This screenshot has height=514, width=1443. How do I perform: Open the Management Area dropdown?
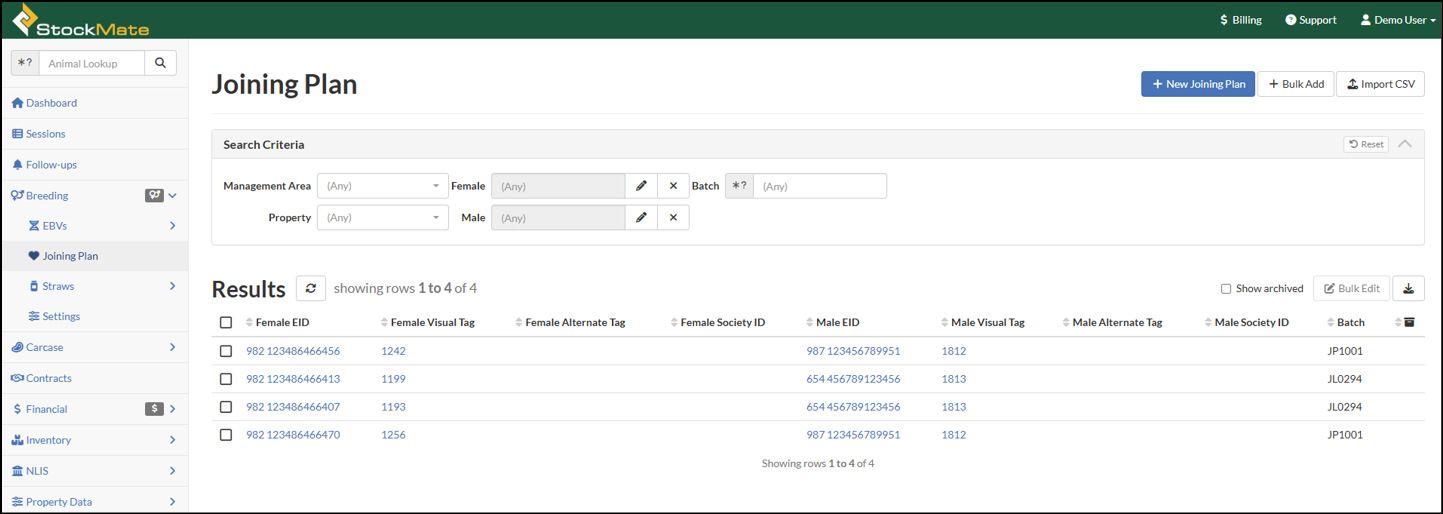pyautogui.click(x=382, y=186)
